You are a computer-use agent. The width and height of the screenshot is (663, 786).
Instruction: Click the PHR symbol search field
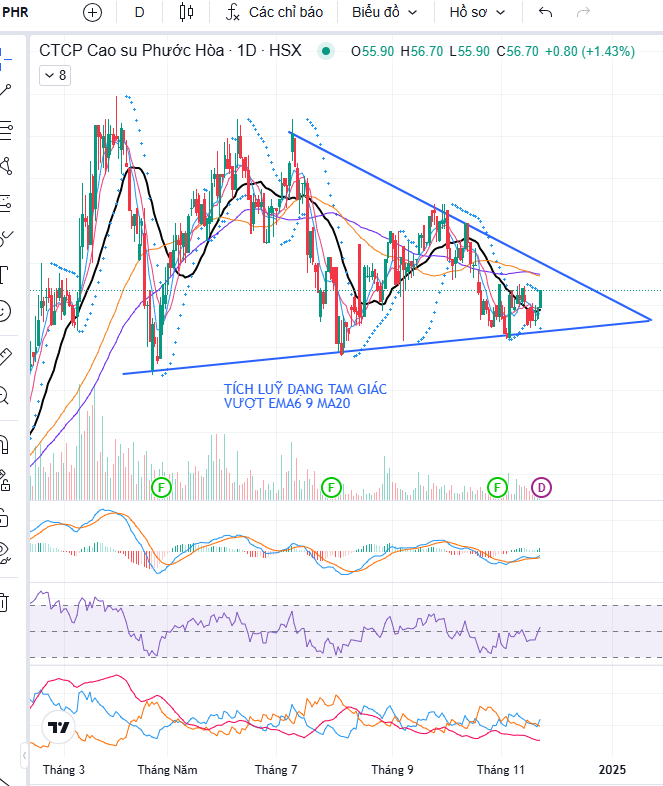15,12
